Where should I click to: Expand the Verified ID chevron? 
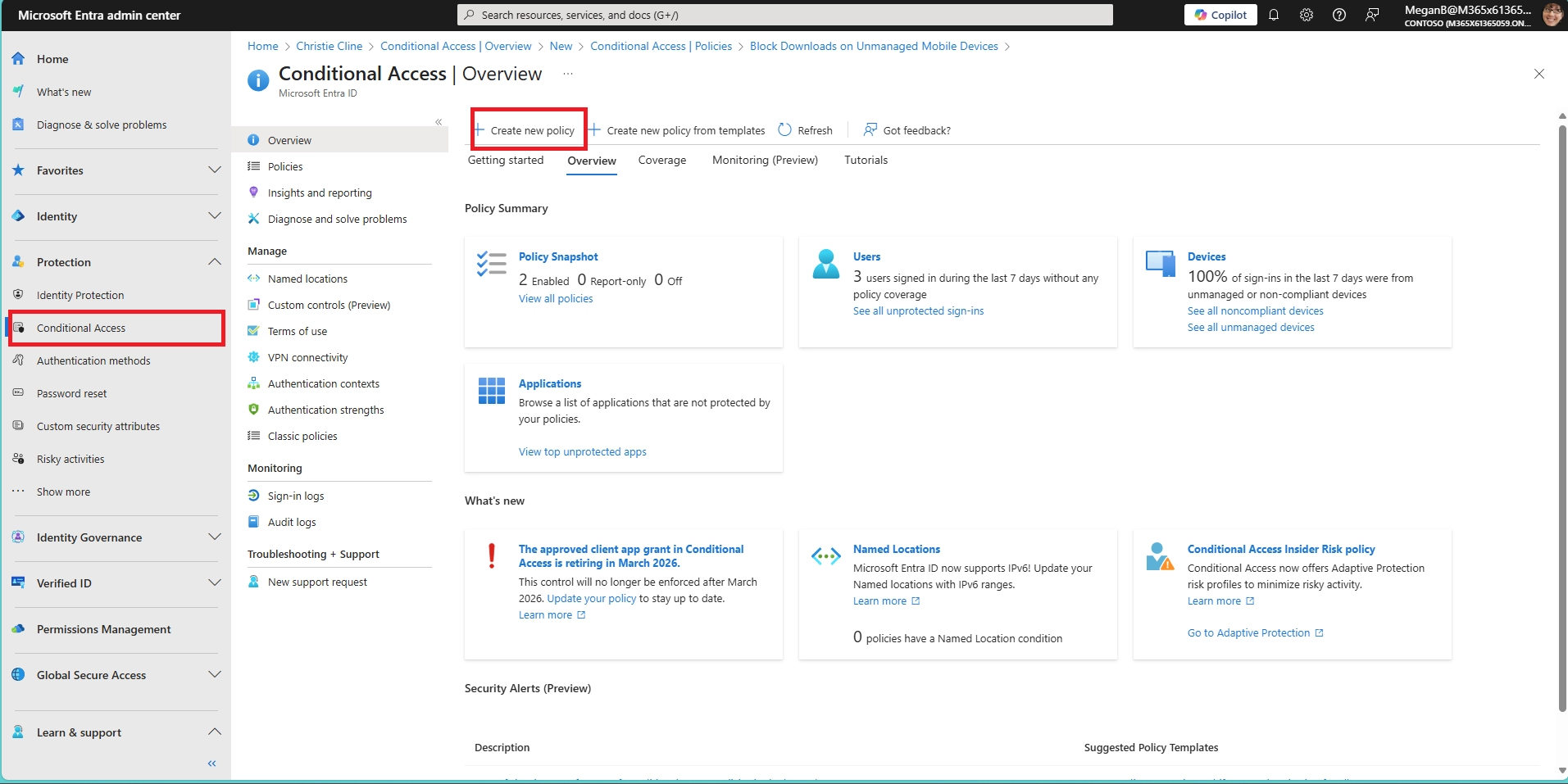(215, 583)
